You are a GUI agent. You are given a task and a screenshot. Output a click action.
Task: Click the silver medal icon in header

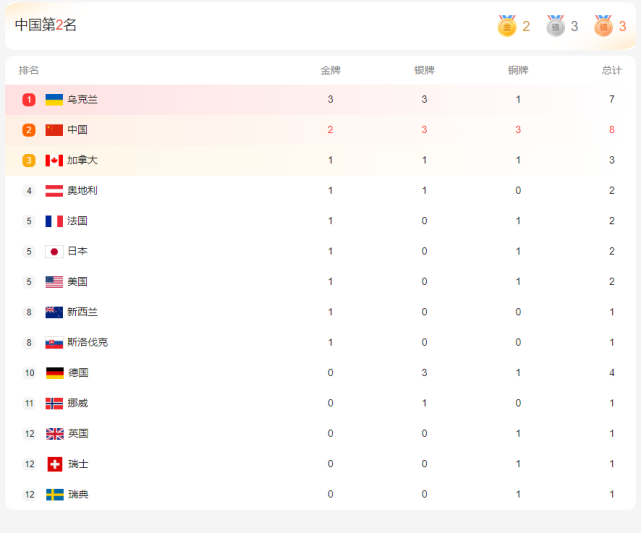[x=555, y=26]
